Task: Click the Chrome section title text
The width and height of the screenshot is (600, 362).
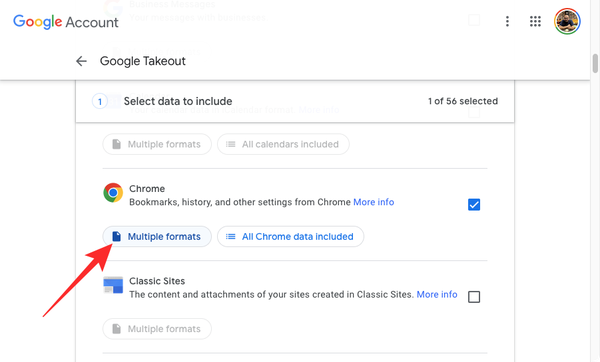Action: pos(147,189)
